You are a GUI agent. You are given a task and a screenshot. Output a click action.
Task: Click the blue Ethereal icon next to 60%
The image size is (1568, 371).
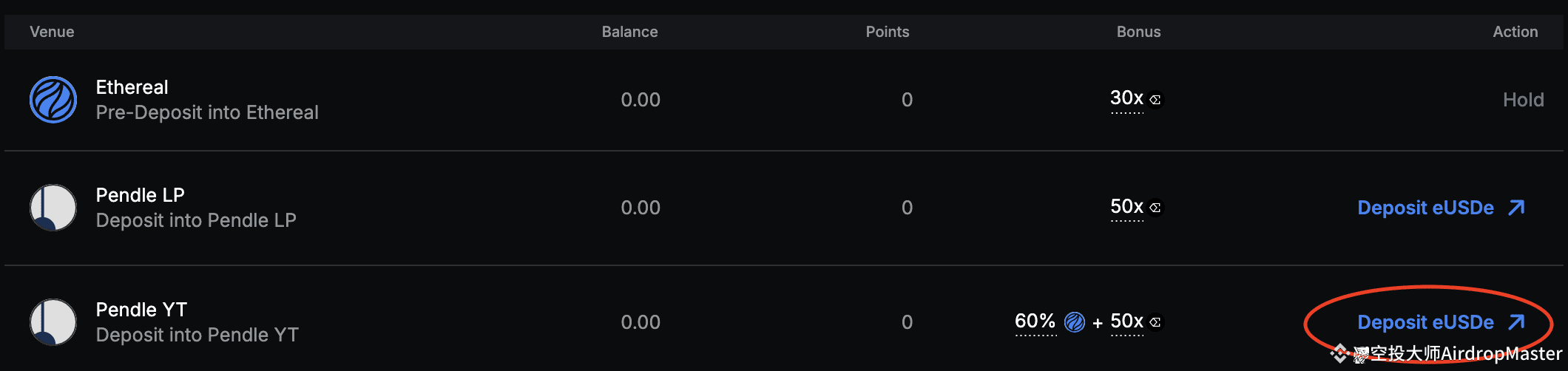(1075, 322)
